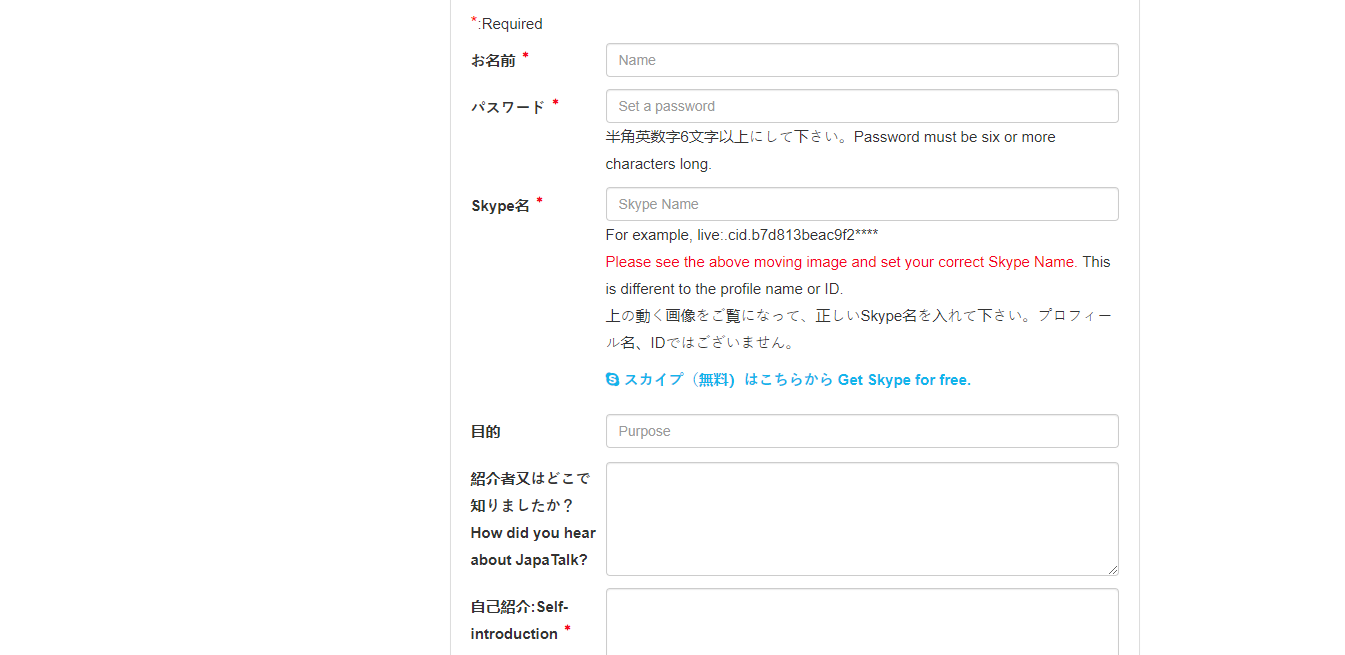The image size is (1345, 655).
Task: Click the red 'Please see the above moving image' text
Action: pyautogui.click(x=840, y=262)
